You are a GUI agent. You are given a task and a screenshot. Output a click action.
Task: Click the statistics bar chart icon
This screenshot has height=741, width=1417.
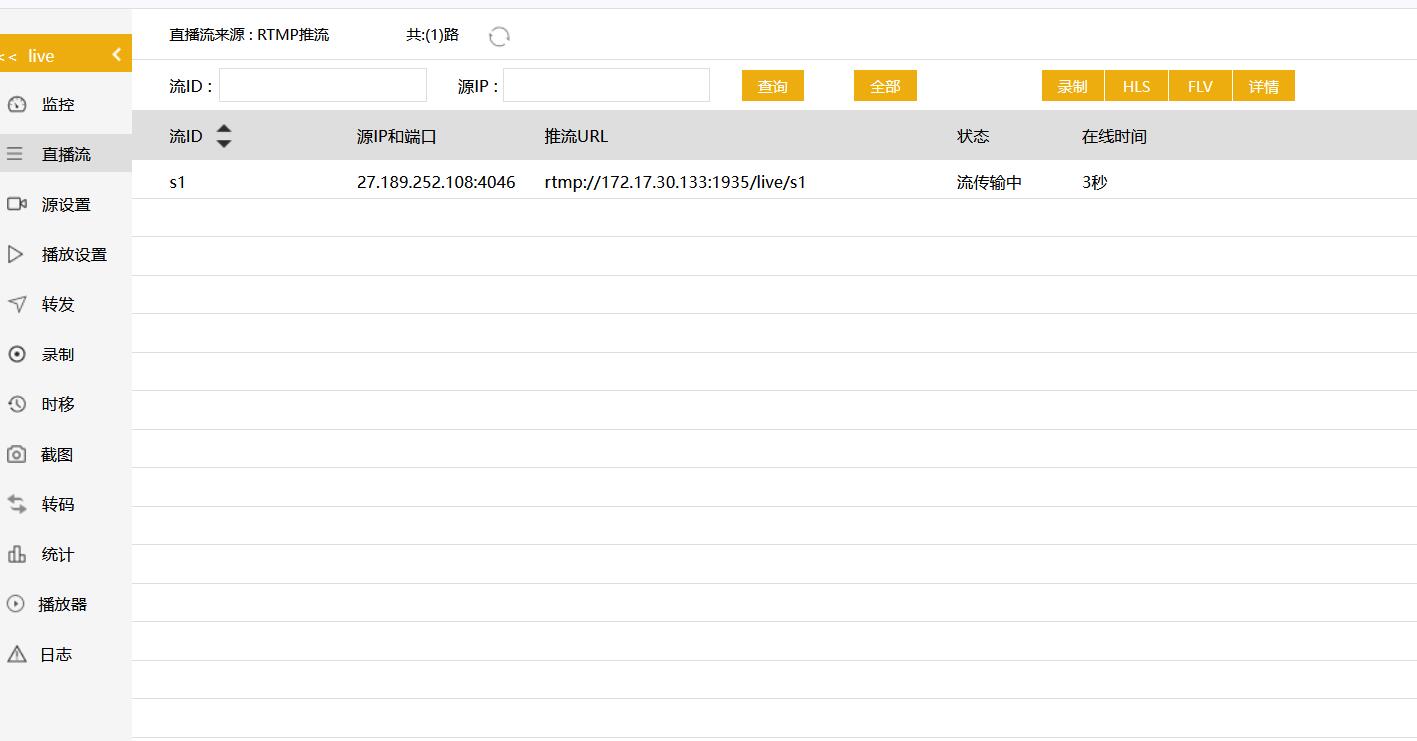[x=16, y=554]
